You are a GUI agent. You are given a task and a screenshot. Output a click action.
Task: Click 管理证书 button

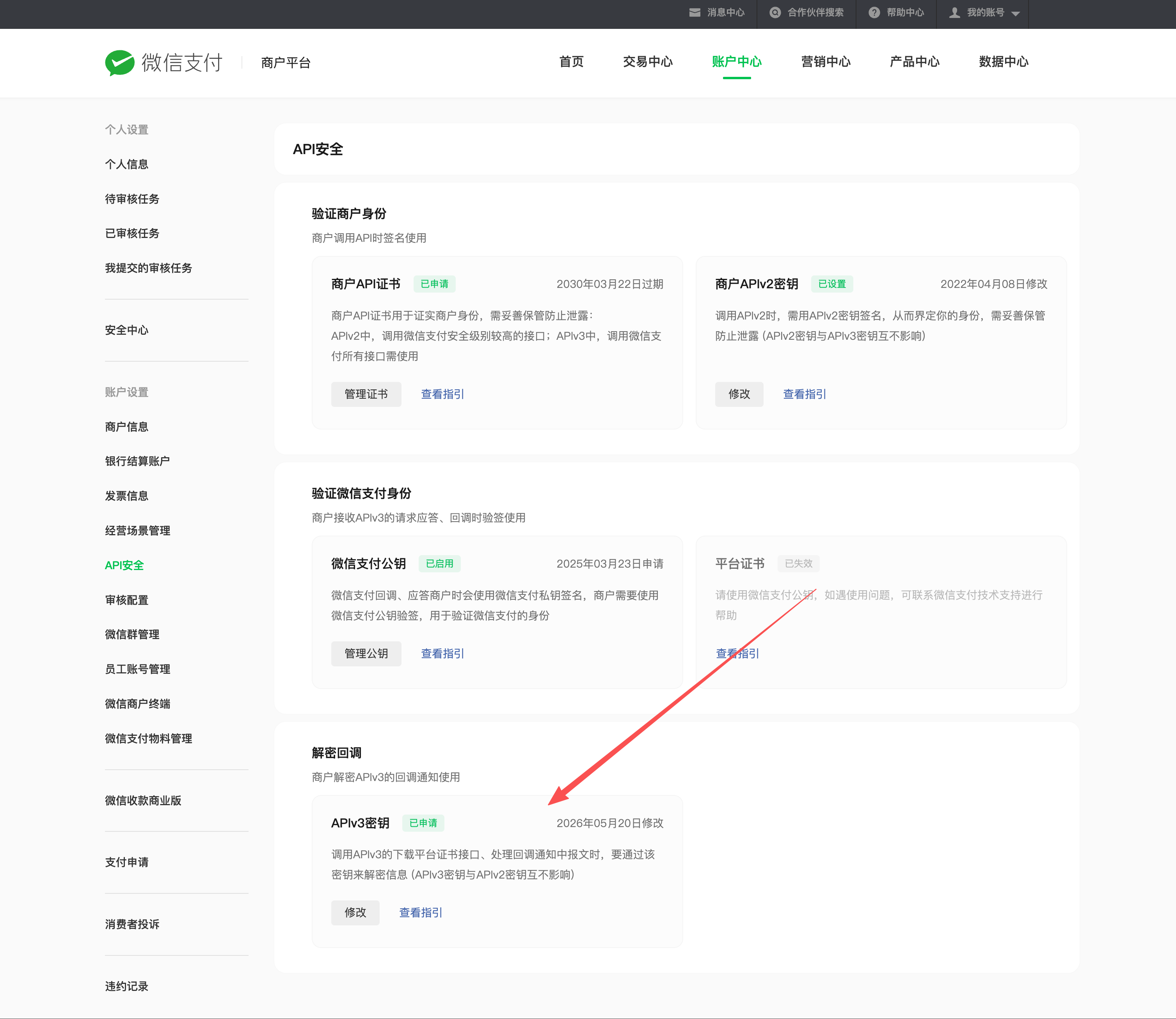(x=366, y=394)
